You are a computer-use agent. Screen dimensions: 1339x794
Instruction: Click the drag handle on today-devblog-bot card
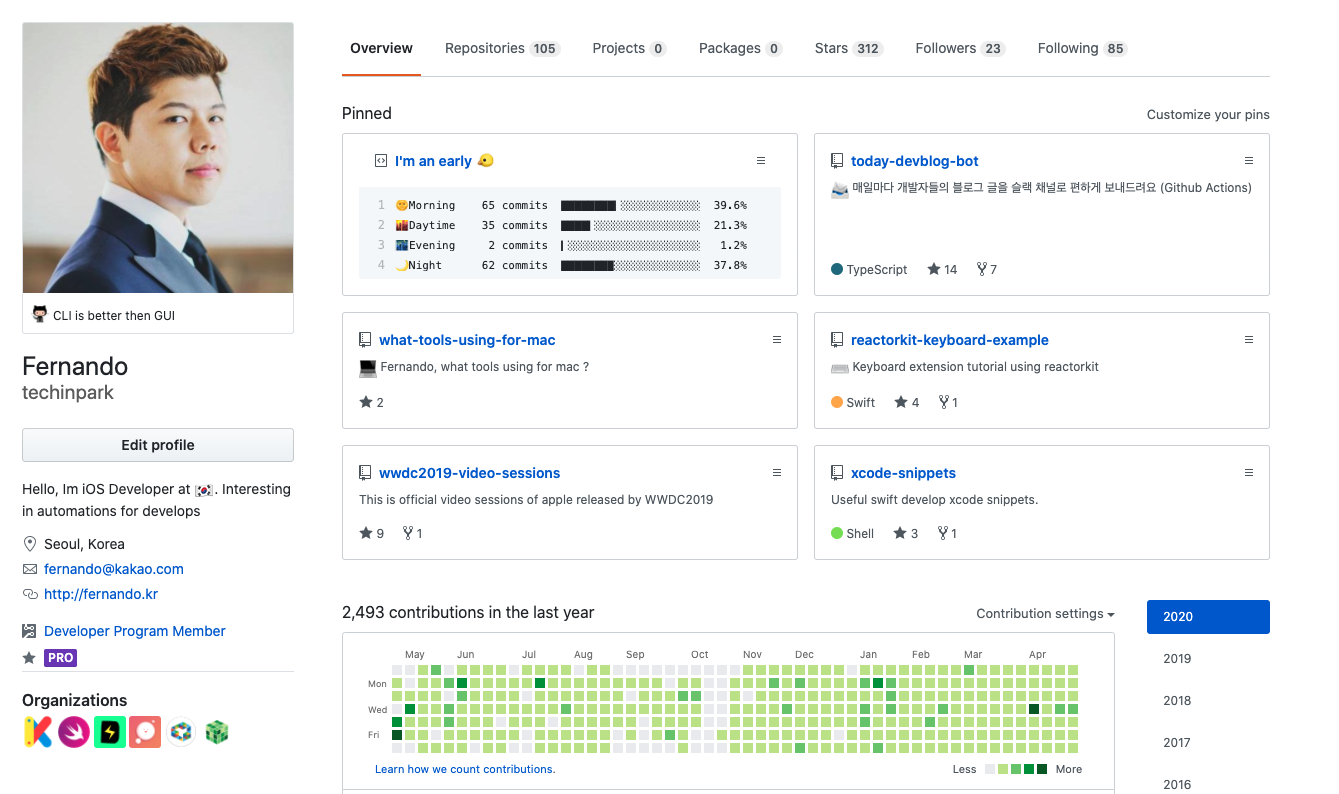point(1248,161)
